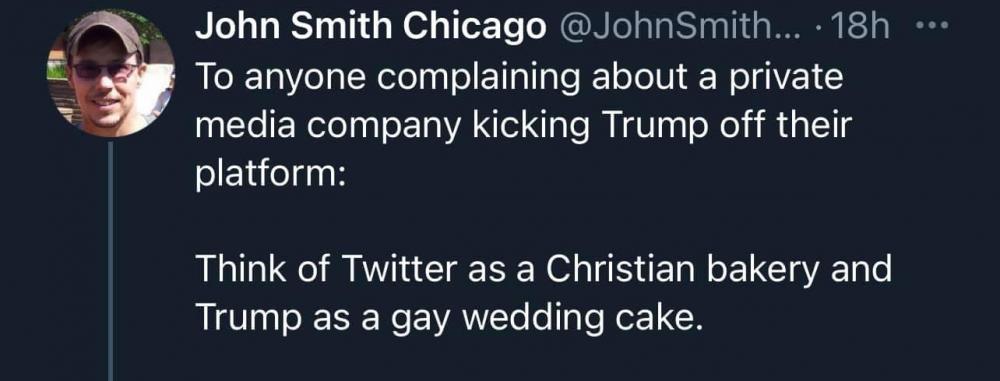Open John Smith Chicago's round profile picture
1000x381 pixels.
(111, 73)
